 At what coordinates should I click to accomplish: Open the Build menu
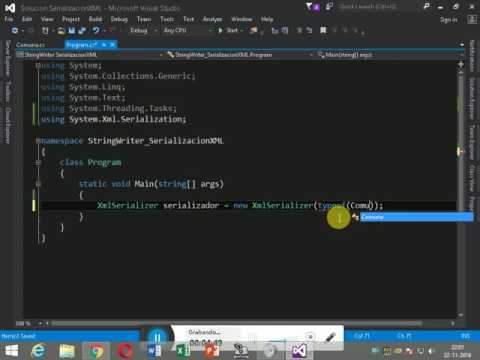[x=95, y=19]
